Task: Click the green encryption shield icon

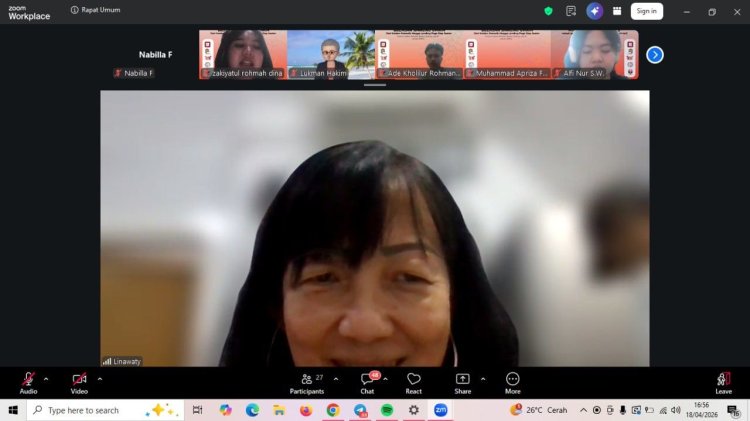Action: pyautogui.click(x=548, y=11)
